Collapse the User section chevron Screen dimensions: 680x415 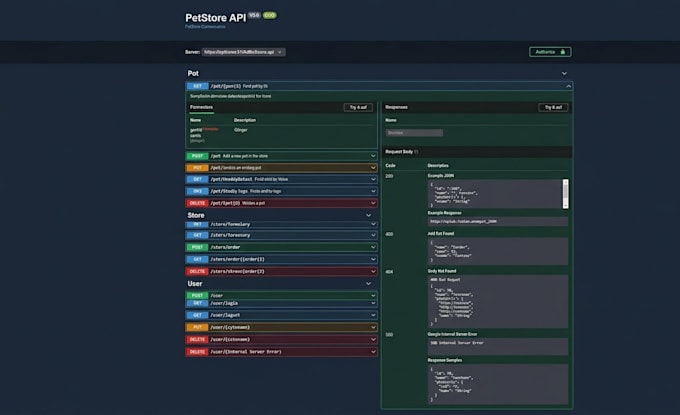click(368, 284)
